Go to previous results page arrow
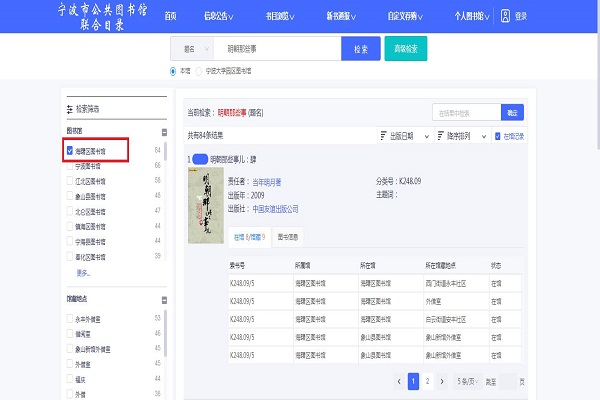 [398, 381]
